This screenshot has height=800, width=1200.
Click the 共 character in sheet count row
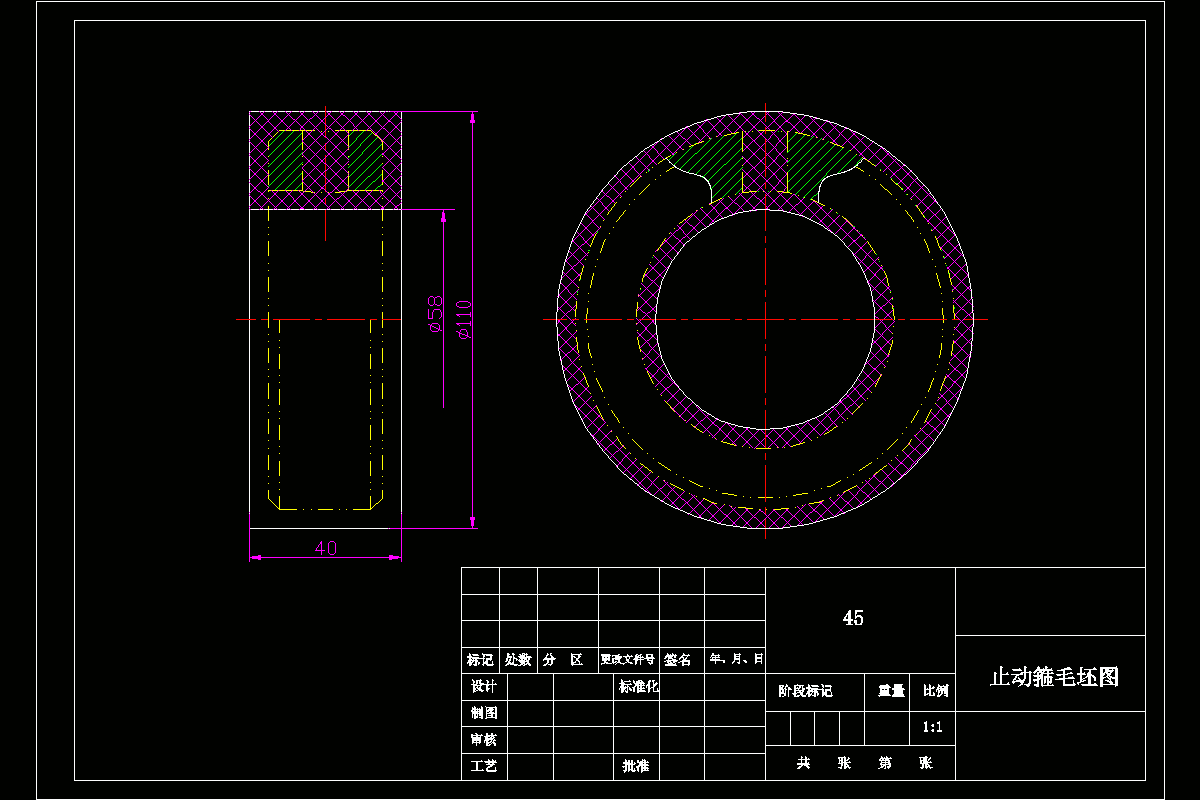(803, 763)
